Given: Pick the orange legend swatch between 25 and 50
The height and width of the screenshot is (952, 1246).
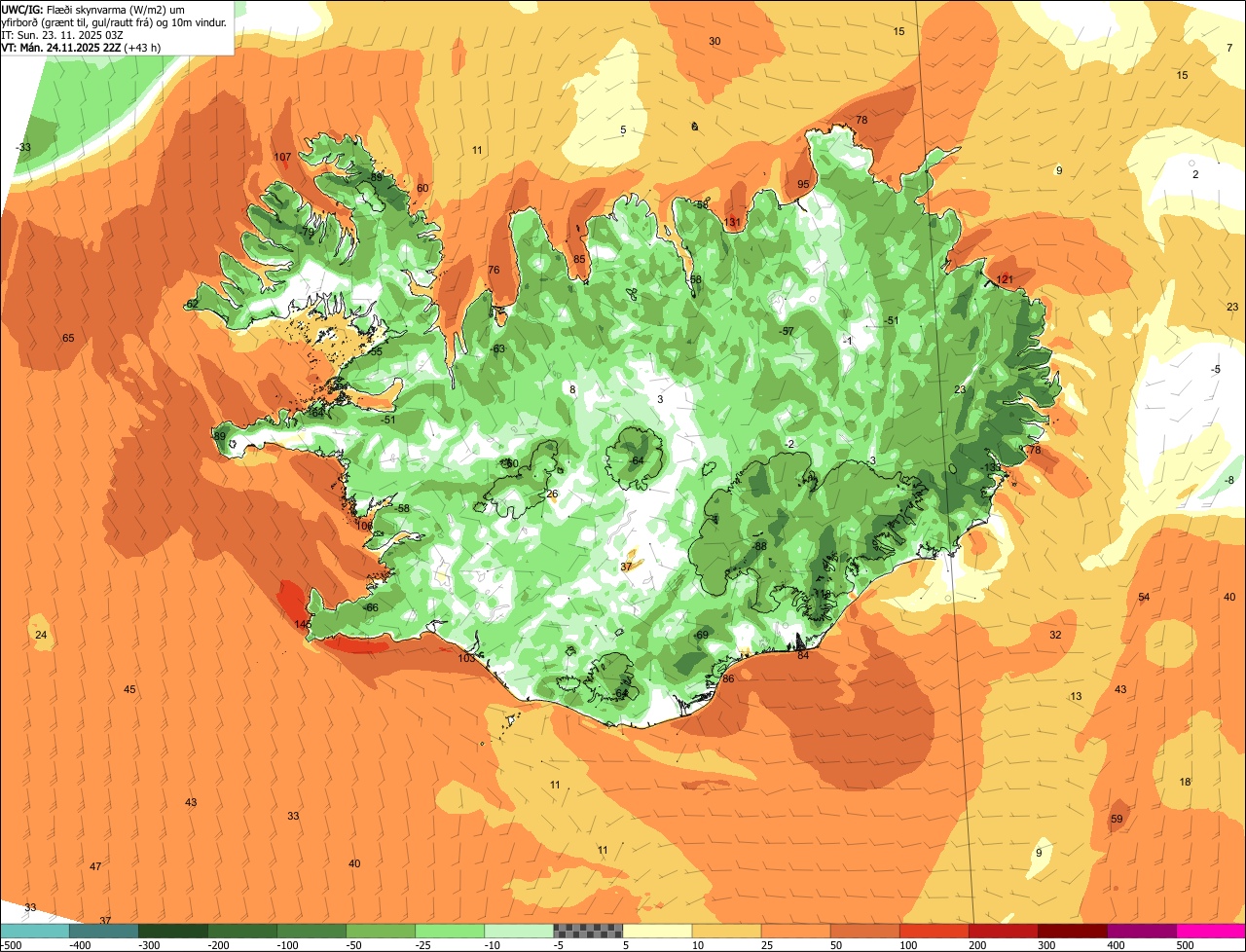Looking at the screenshot, I should point(795,931).
